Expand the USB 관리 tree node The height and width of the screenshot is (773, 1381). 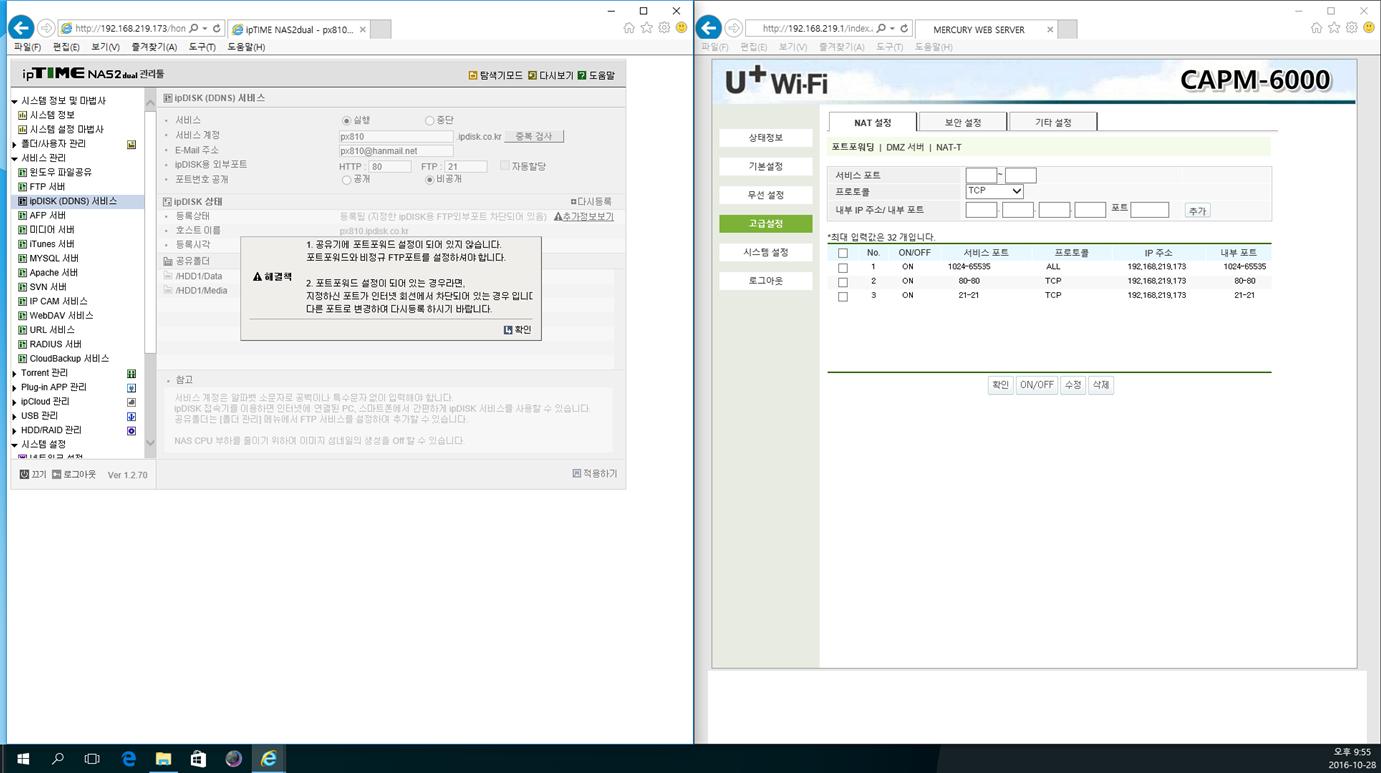[14, 416]
